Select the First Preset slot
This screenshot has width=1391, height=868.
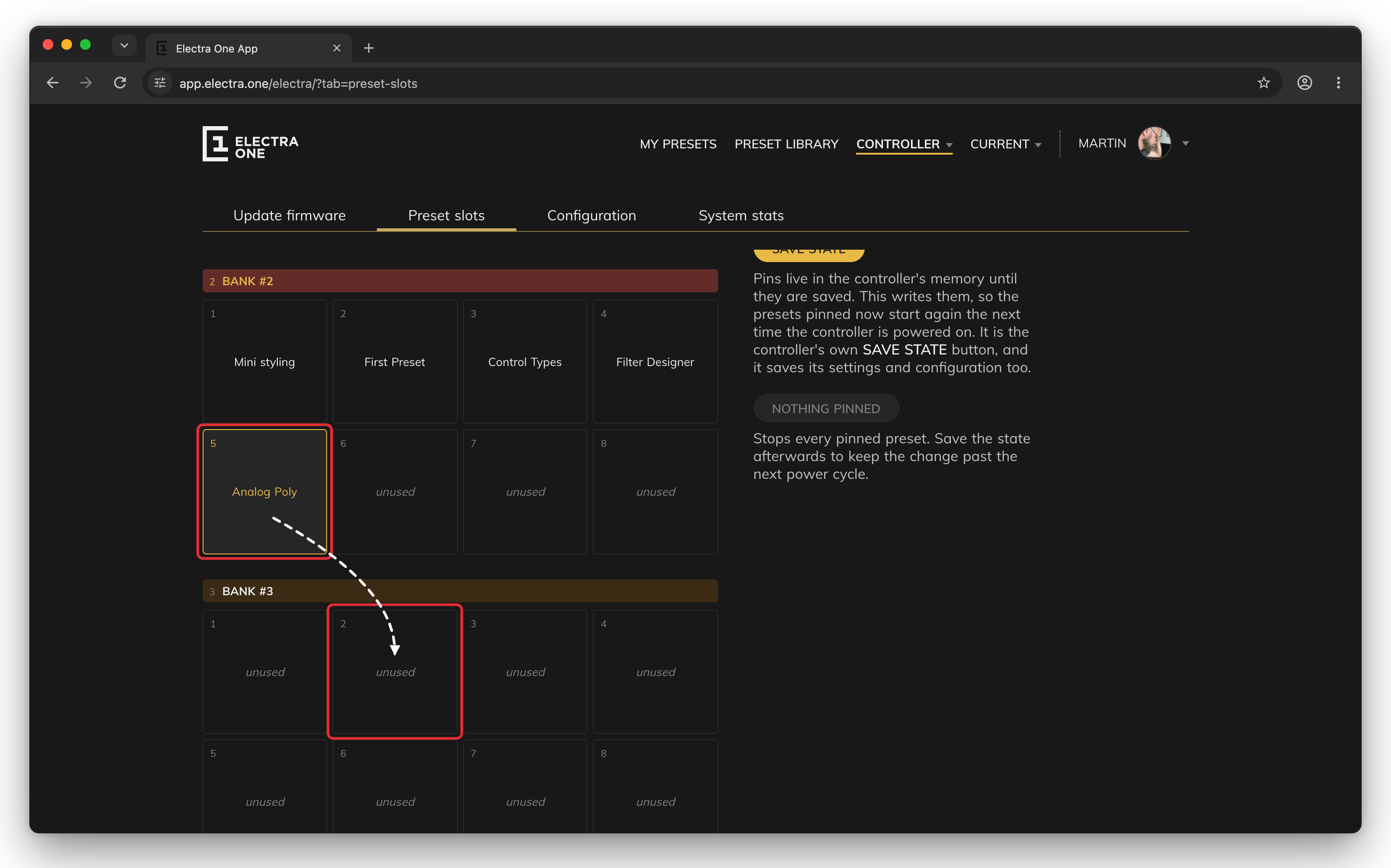pyautogui.click(x=395, y=362)
